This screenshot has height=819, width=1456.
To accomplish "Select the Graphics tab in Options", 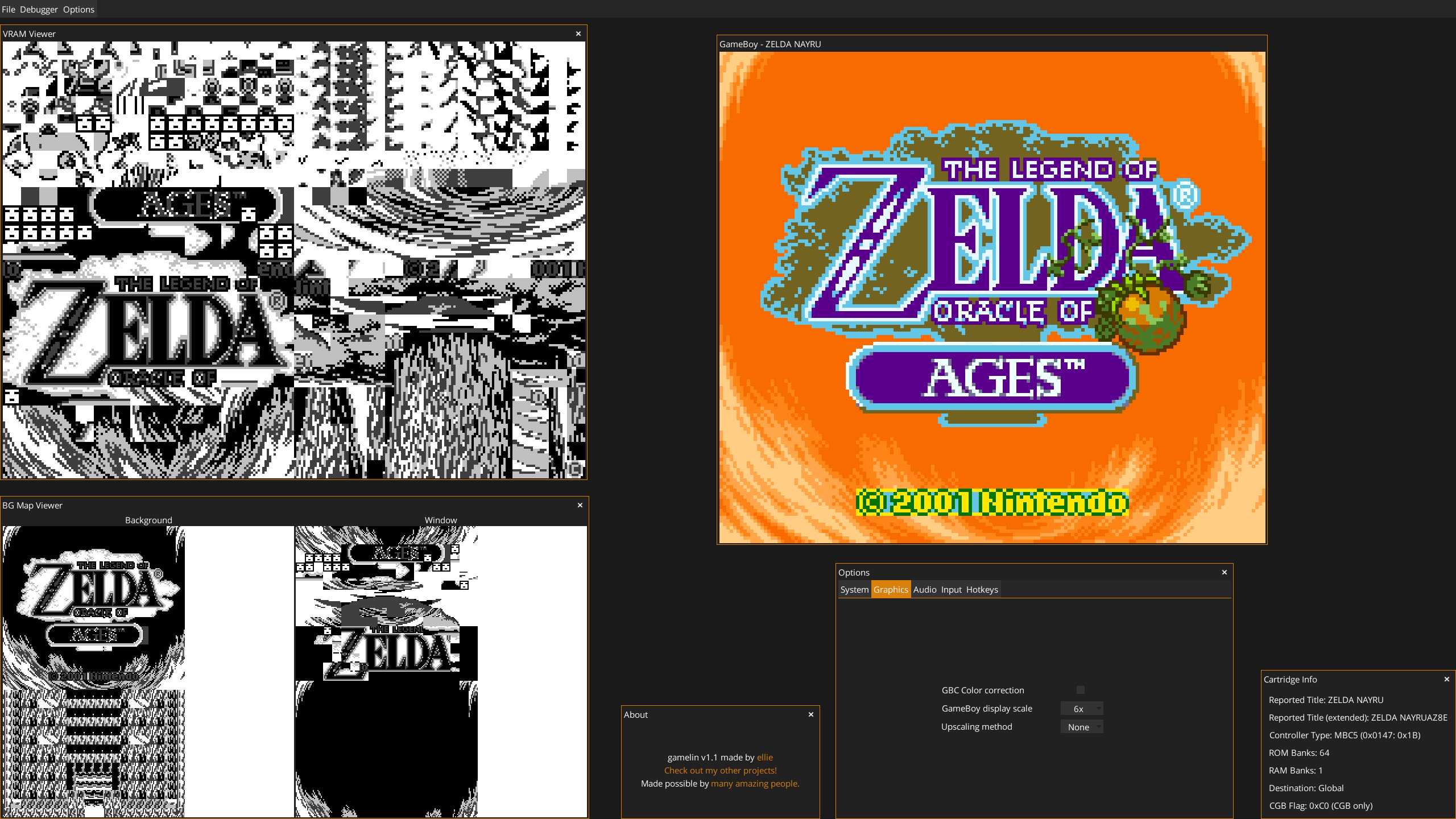I will tap(890, 589).
